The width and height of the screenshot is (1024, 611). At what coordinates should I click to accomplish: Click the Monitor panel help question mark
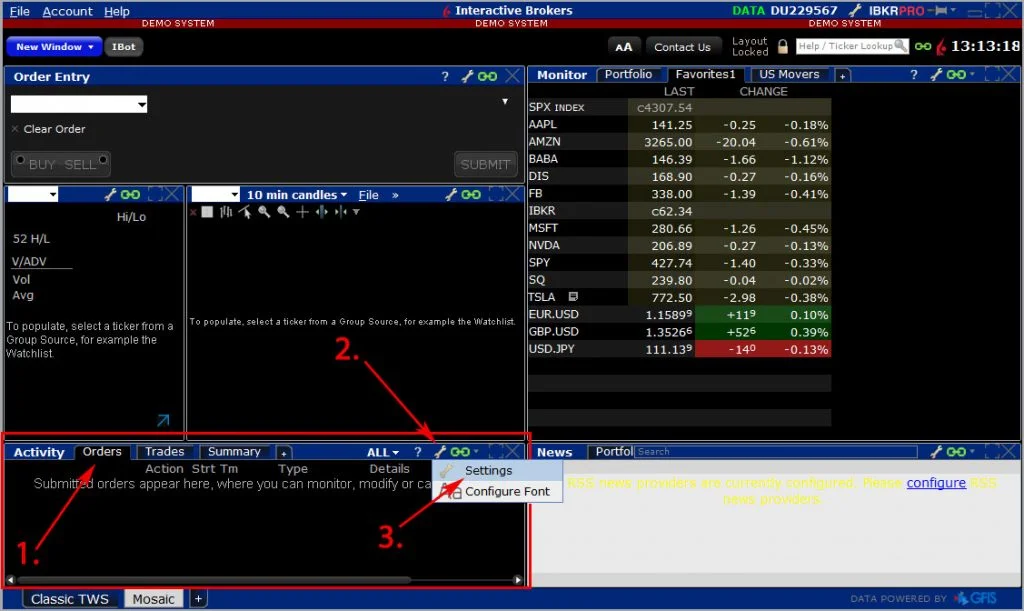tap(913, 75)
